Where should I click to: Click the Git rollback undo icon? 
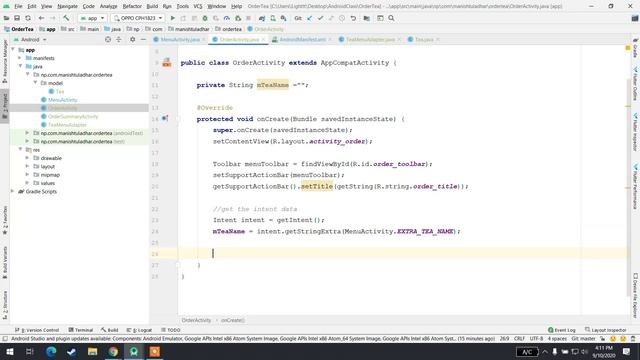point(353,18)
